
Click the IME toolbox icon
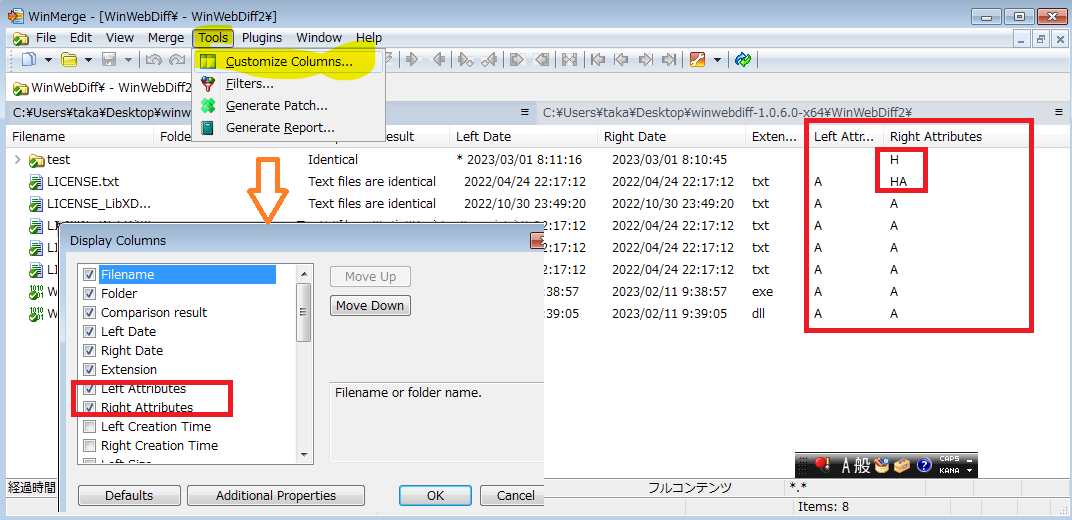(902, 465)
